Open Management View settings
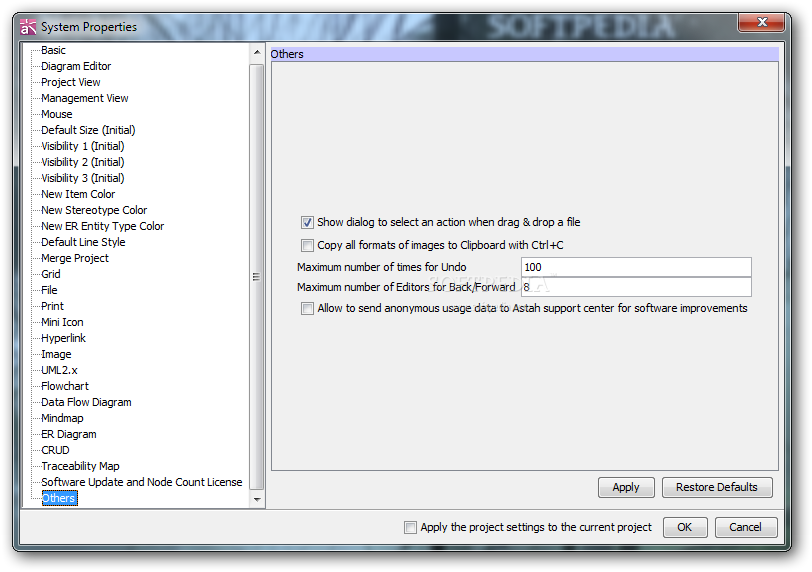812x572 pixels. point(84,98)
